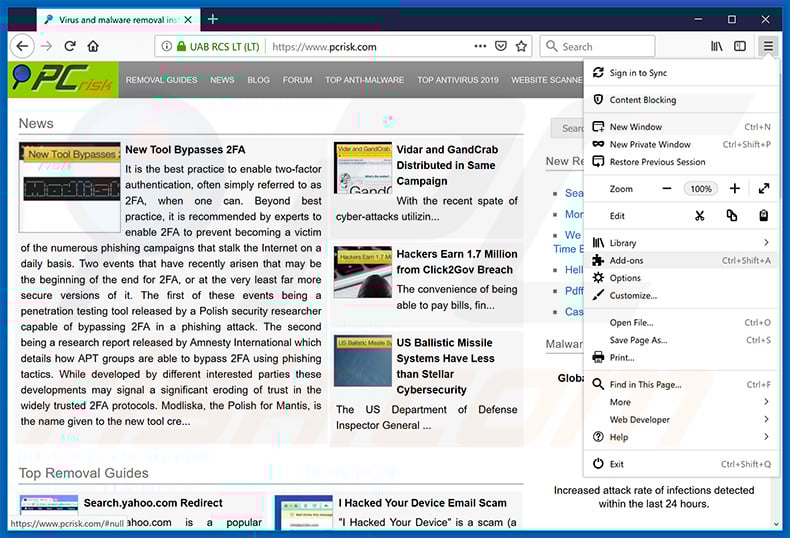The height and width of the screenshot is (538, 790).
Task: Expand the Help submenu
Action: [x=682, y=437]
